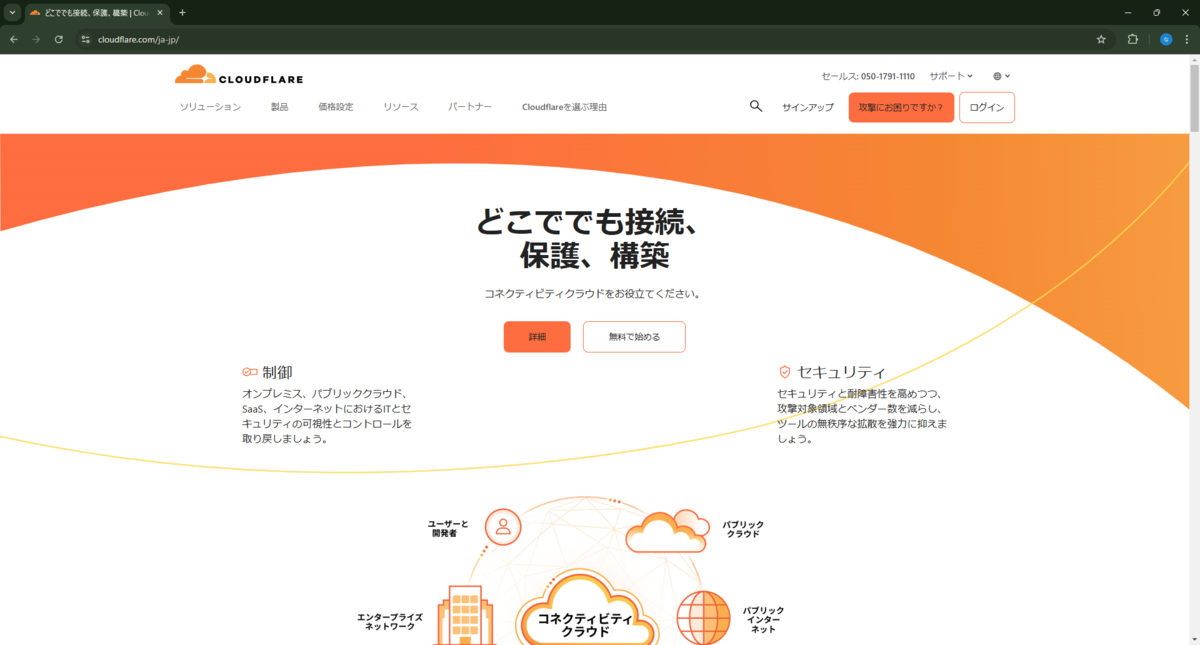
Task: Select the Cloudflare browser tab
Action: [x=97, y=13]
